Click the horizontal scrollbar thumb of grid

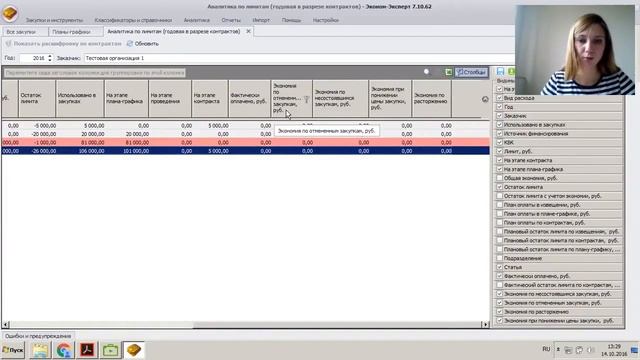pos(338,325)
